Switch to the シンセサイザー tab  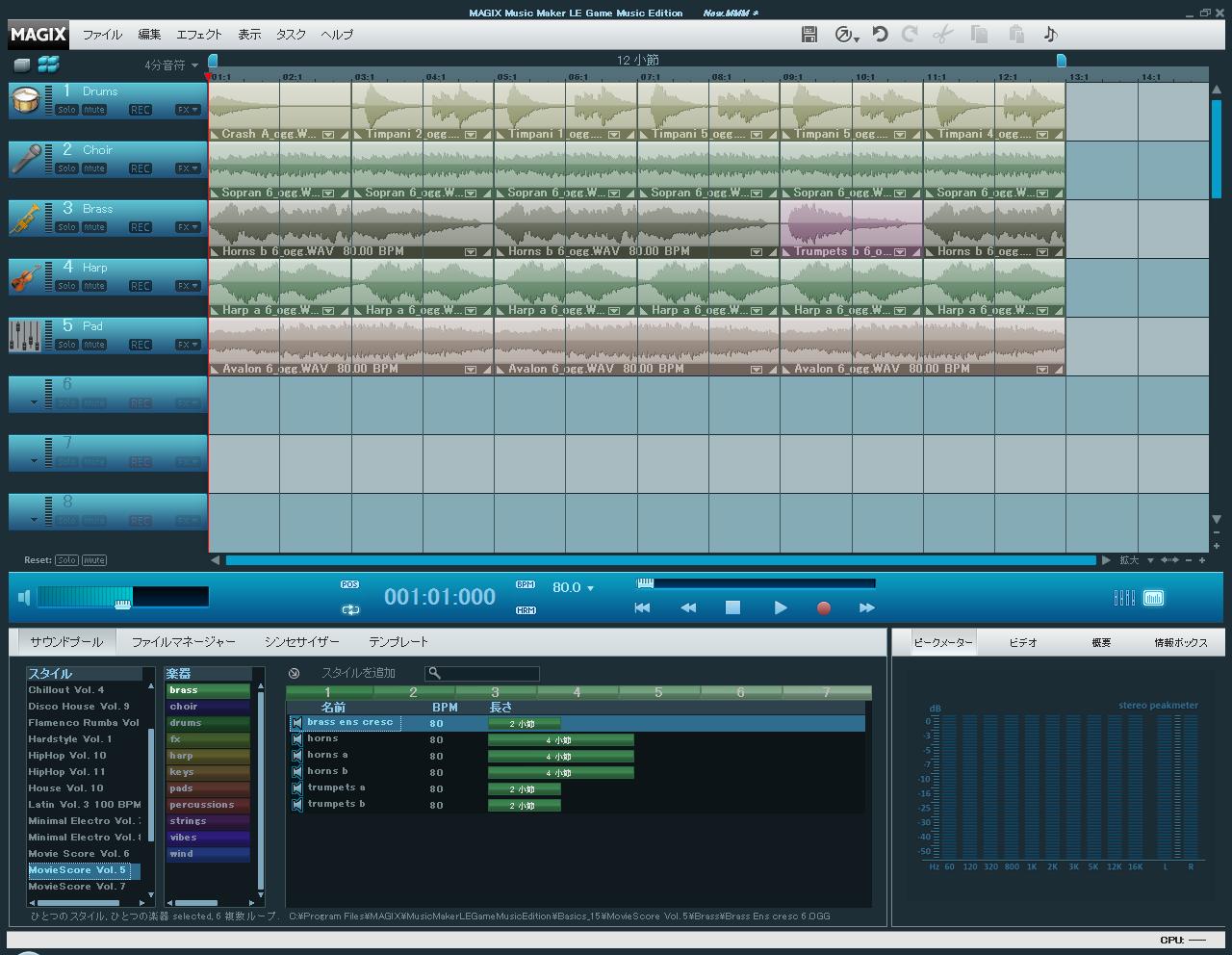302,642
